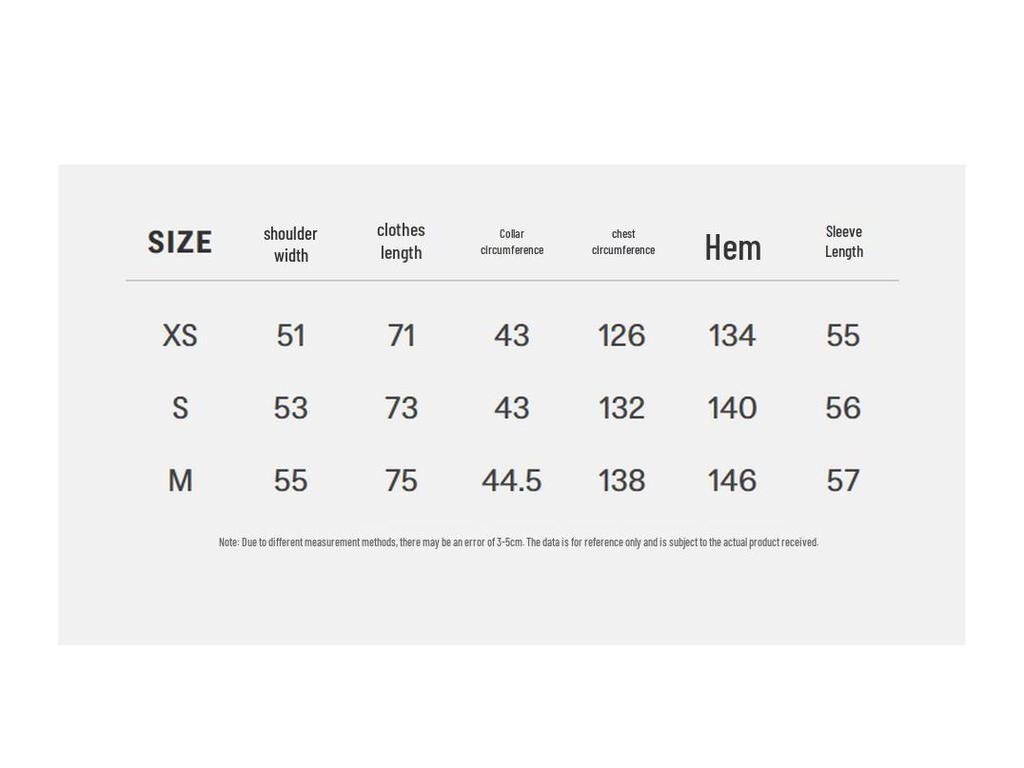Click the SIZE column header
The height and width of the screenshot is (768, 1024).
(180, 242)
